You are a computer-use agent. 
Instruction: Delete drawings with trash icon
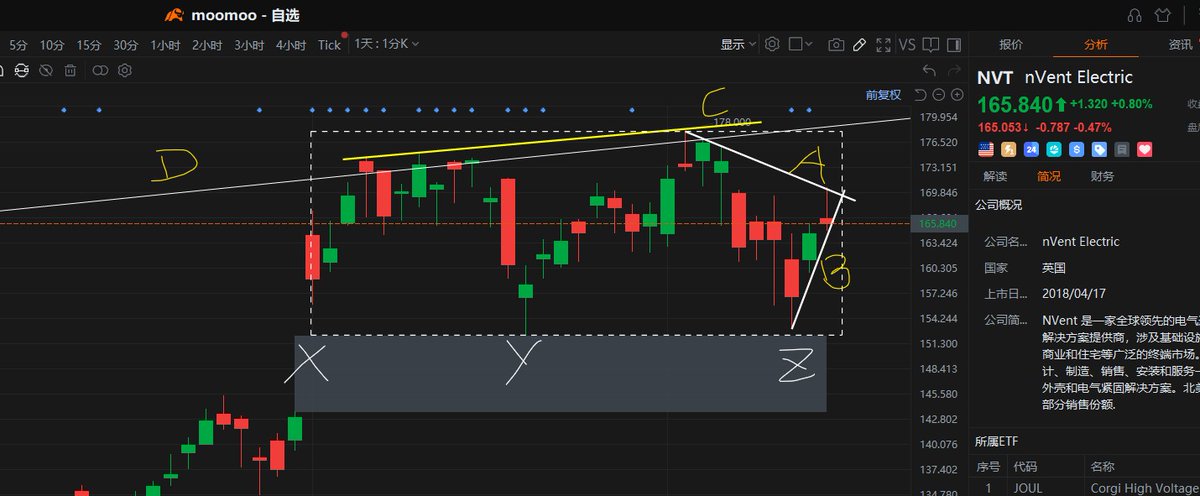pos(71,70)
